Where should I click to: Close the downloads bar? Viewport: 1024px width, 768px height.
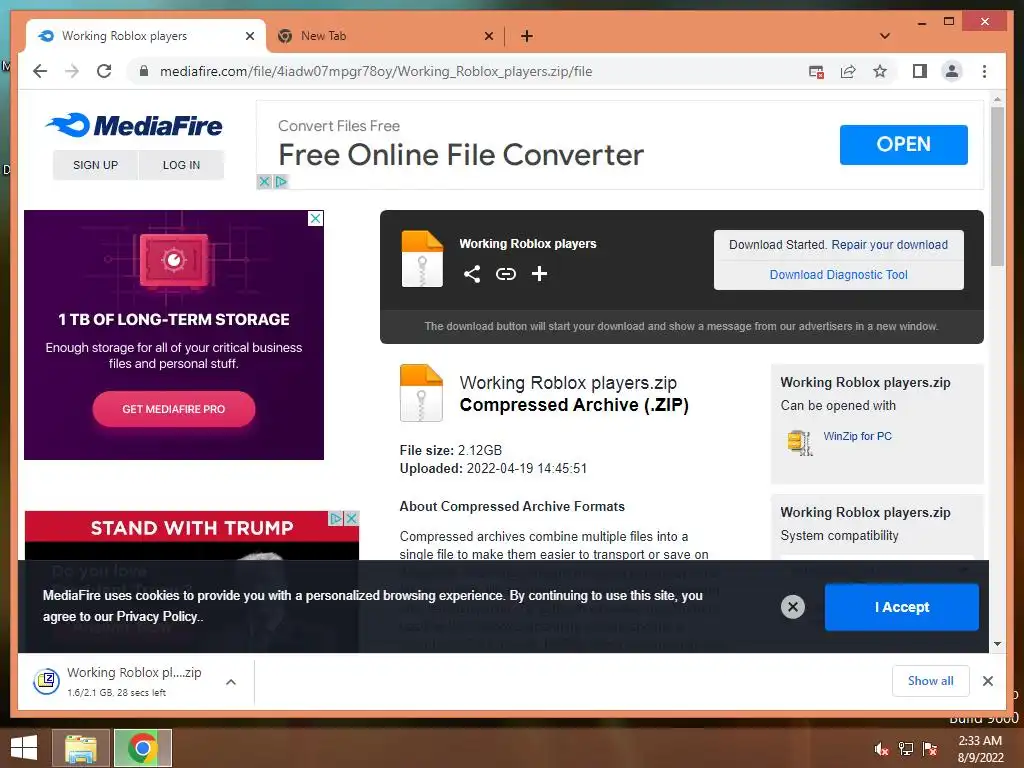[988, 681]
